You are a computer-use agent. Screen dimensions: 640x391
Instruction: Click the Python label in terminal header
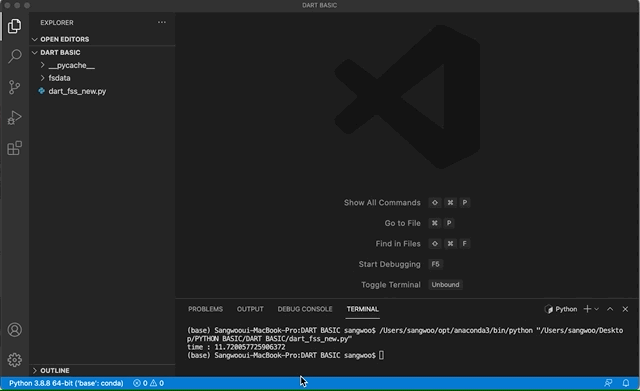point(566,309)
